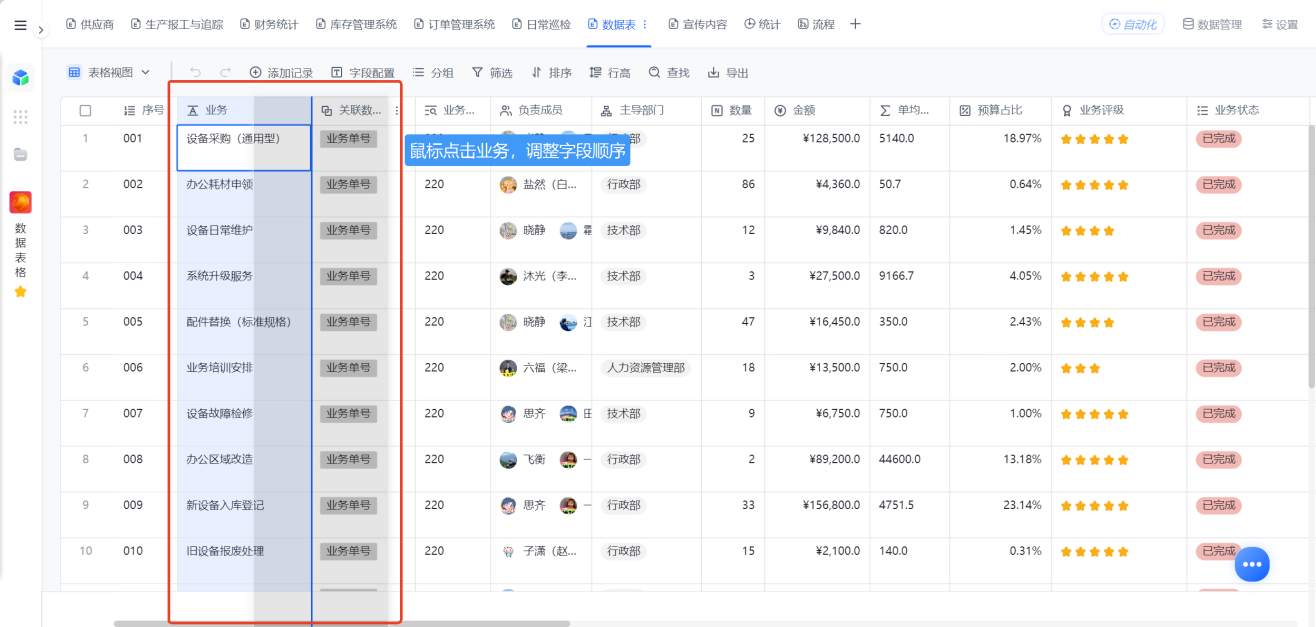Click the blue cube app icon in sidebar

(20, 77)
